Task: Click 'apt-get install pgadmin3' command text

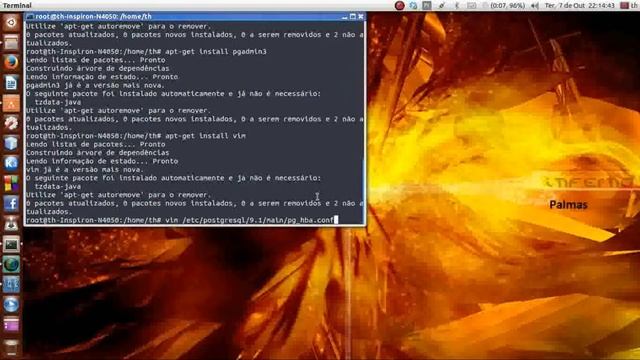Action: click(216, 51)
